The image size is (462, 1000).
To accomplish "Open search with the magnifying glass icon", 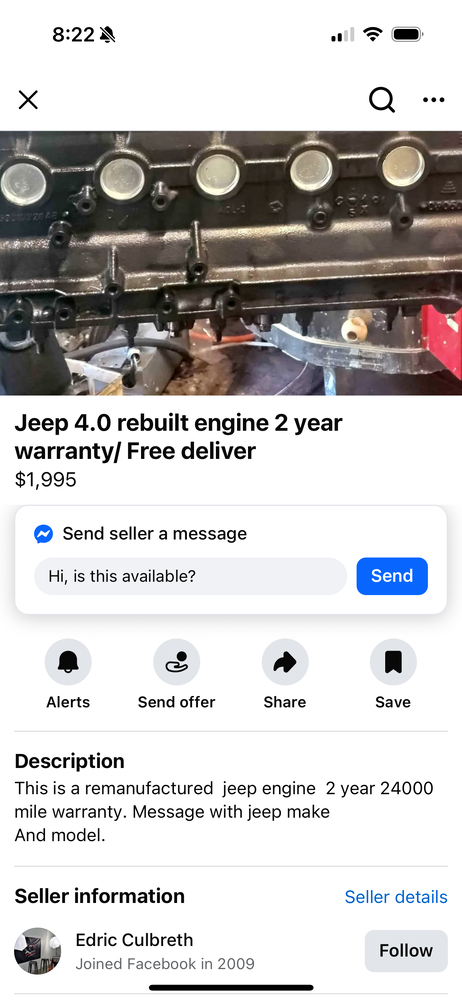I will [x=382, y=99].
